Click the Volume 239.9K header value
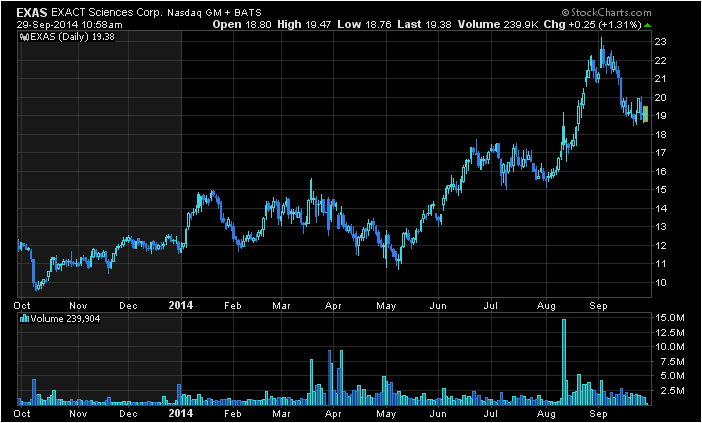This screenshot has height=423, width=702. (x=498, y=25)
